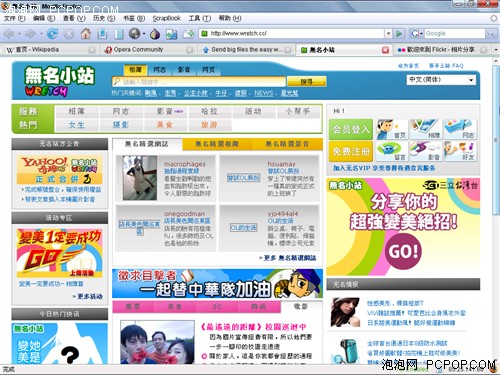Click the 好友 icon in login panel
Image resolution: width=500 pixels, height=375 pixels.
point(460,151)
